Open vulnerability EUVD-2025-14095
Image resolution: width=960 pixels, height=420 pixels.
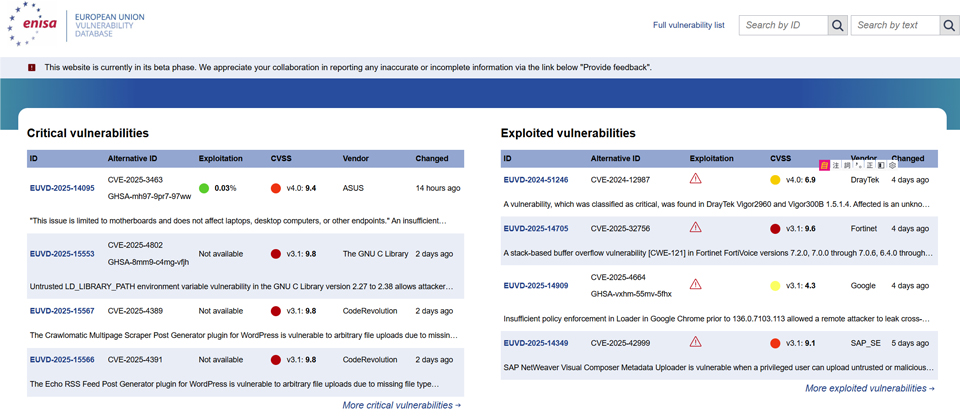62,189
